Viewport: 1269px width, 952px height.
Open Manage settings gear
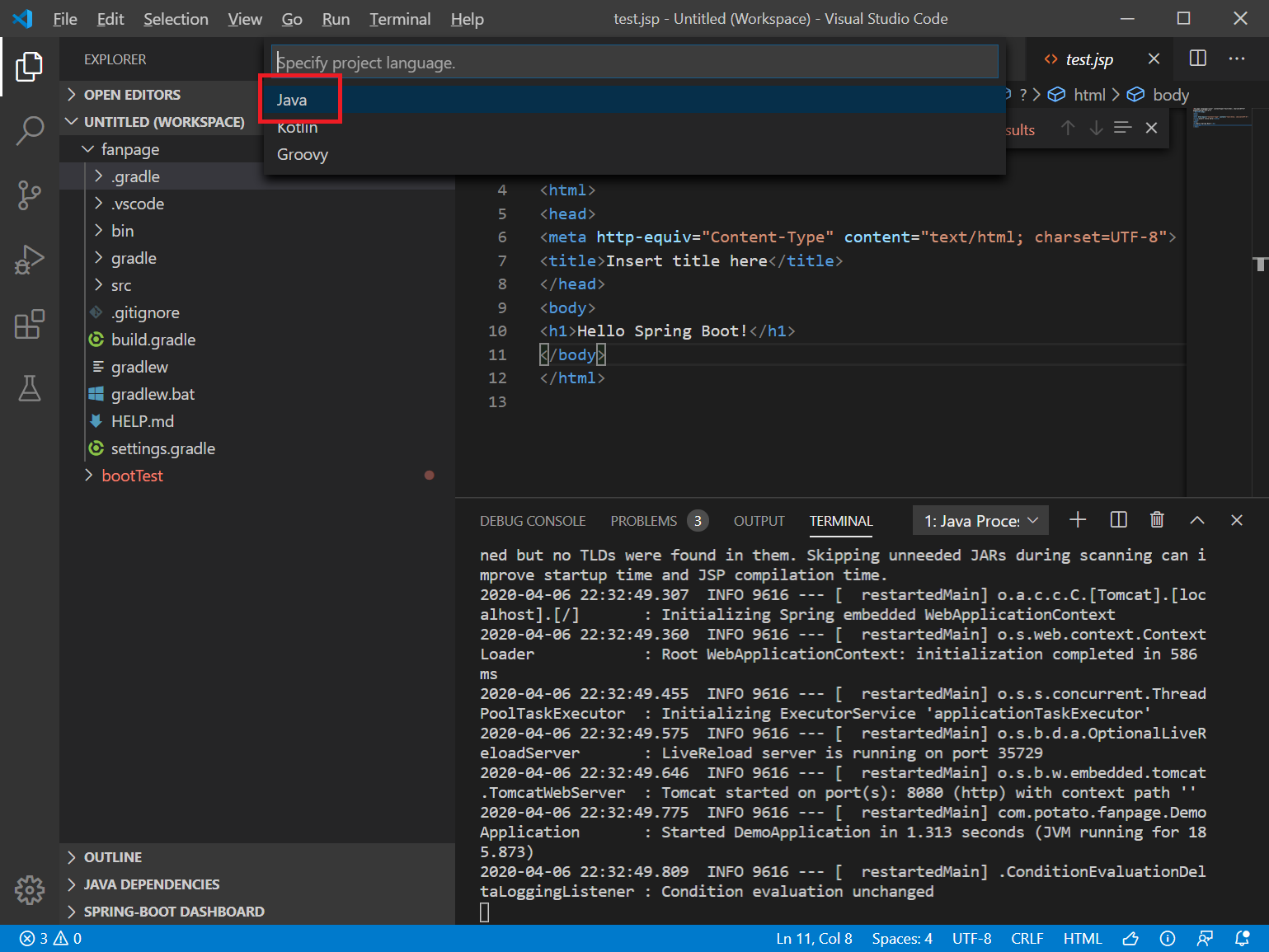pyautogui.click(x=30, y=889)
